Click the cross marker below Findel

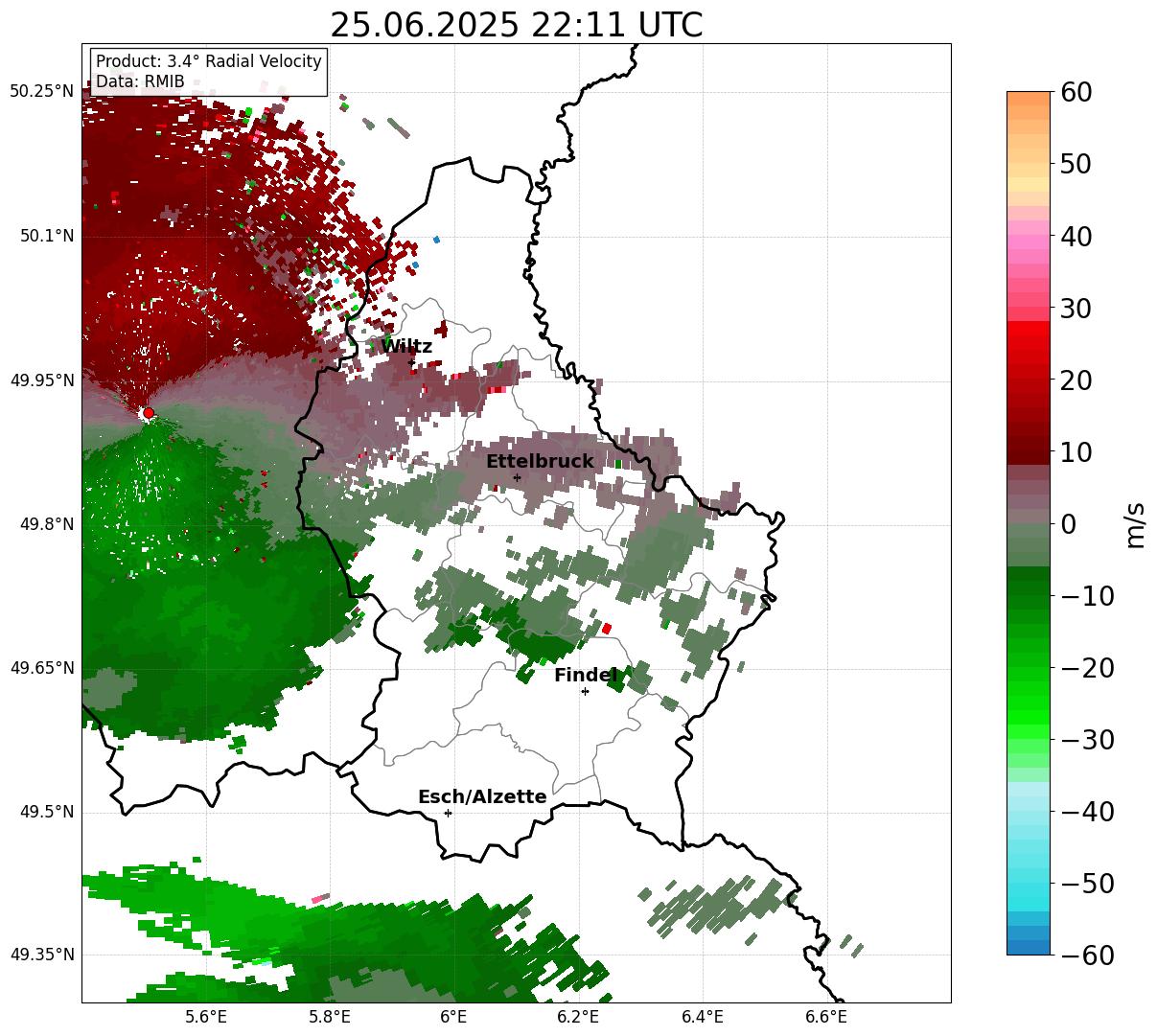[585, 691]
